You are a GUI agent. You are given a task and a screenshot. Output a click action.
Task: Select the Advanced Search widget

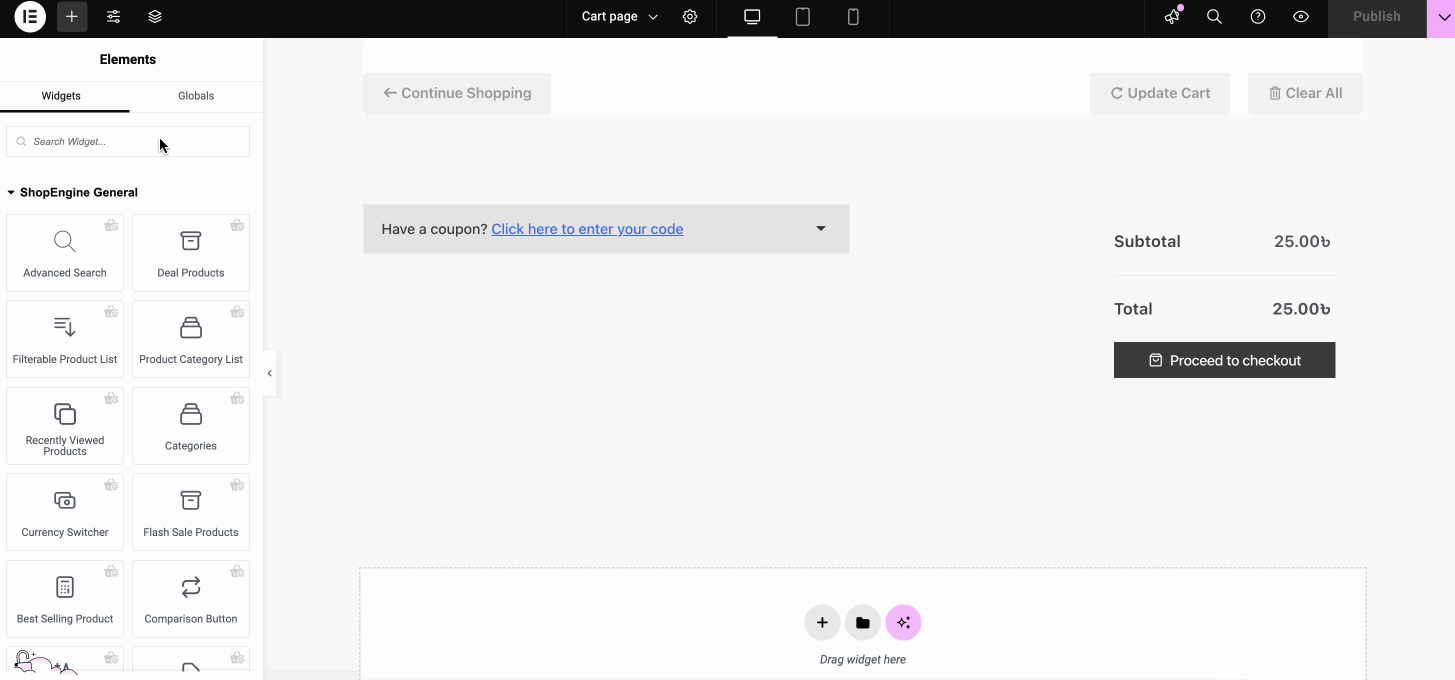65,253
